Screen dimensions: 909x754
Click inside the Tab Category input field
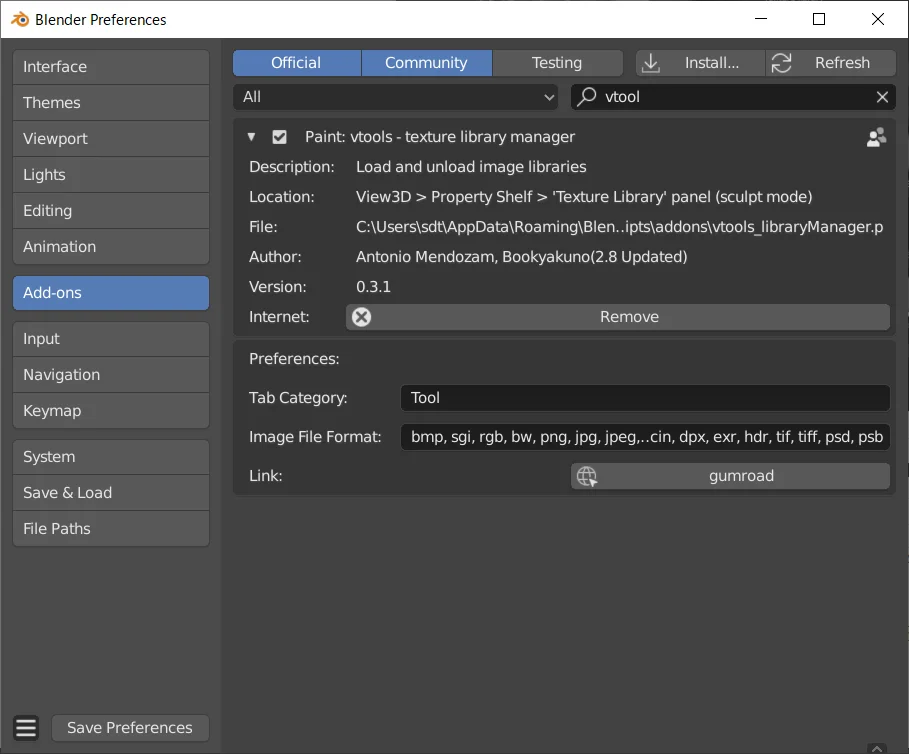[x=645, y=398]
